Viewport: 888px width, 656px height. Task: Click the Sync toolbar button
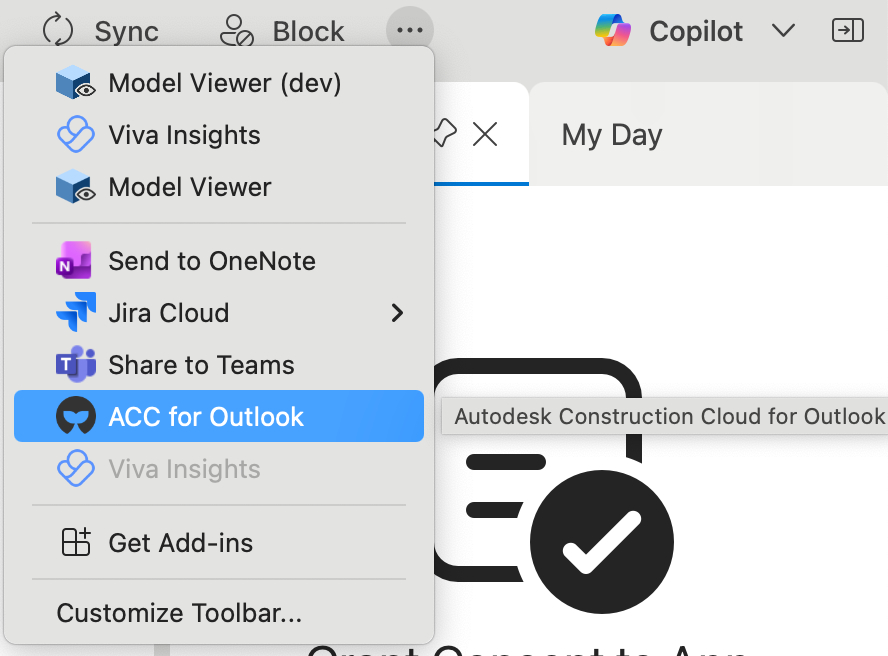(x=100, y=31)
